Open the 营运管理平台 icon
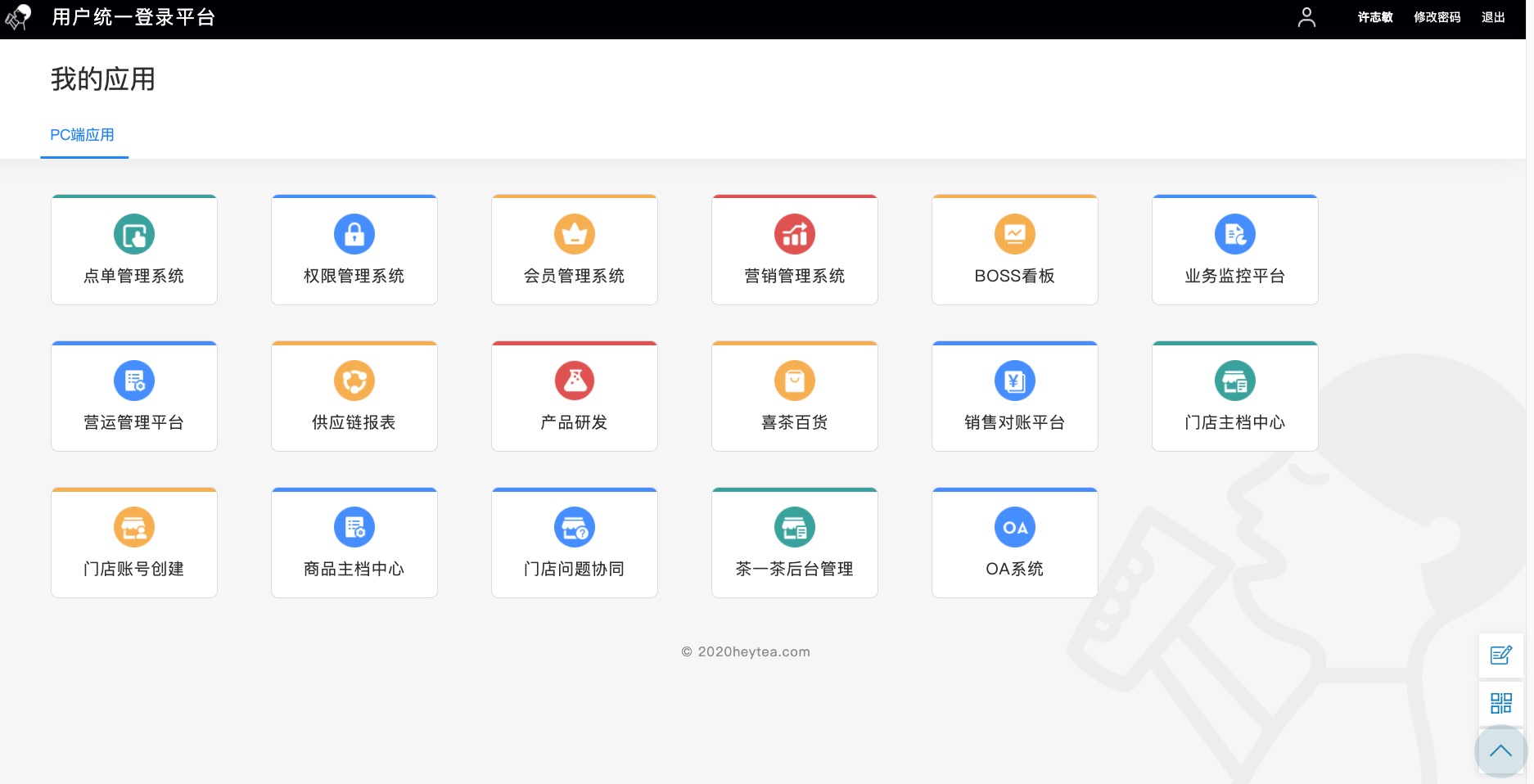The image size is (1534, 784). tap(134, 381)
